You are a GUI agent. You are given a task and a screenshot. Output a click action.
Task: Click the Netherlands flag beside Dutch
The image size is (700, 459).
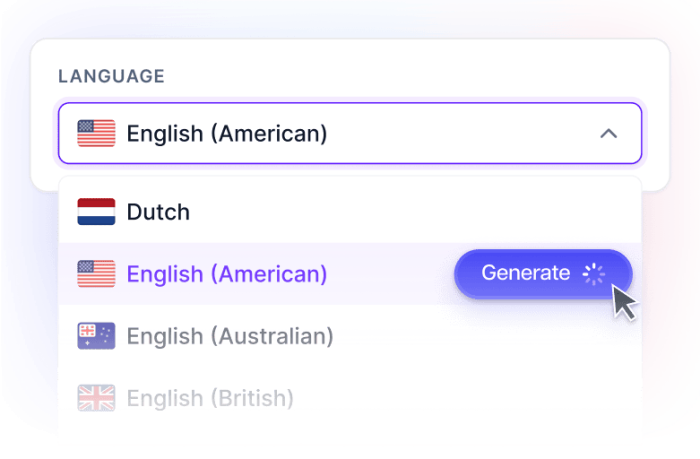tap(96, 212)
